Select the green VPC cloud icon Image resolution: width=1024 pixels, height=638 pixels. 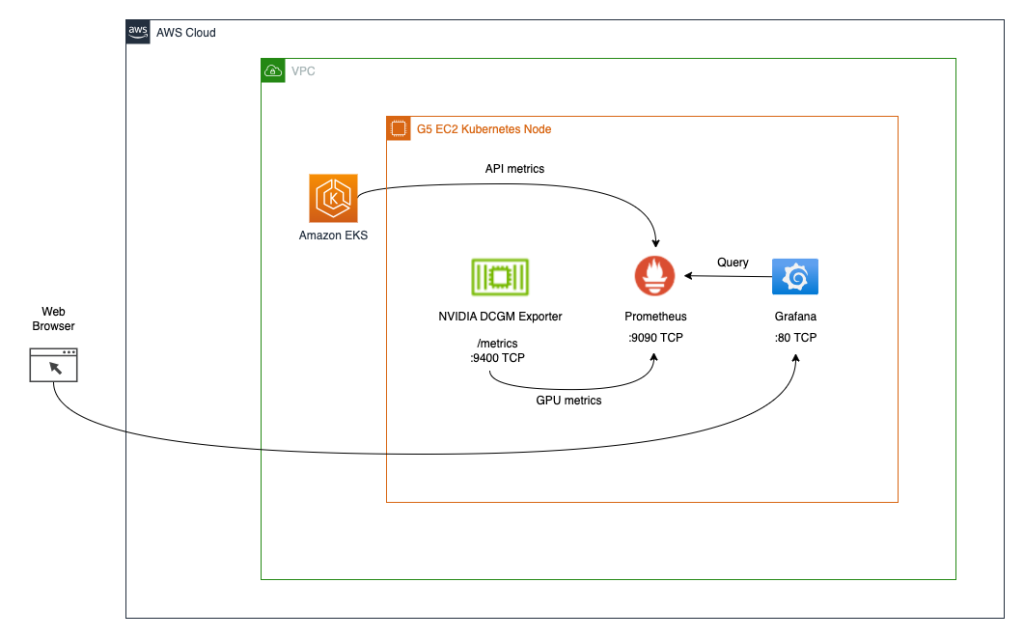tap(271, 71)
